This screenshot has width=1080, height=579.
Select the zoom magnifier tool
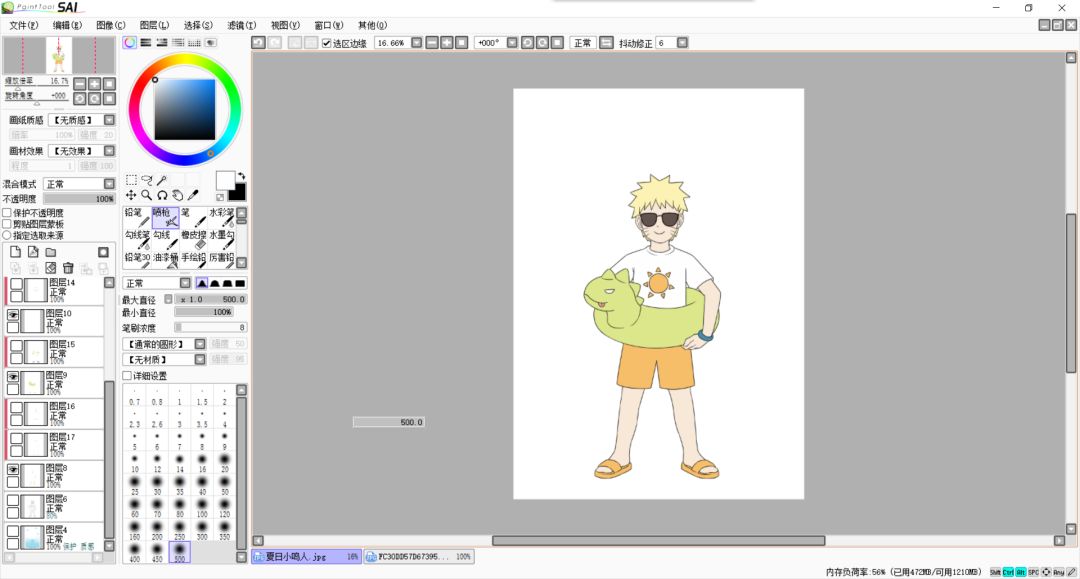(147, 196)
